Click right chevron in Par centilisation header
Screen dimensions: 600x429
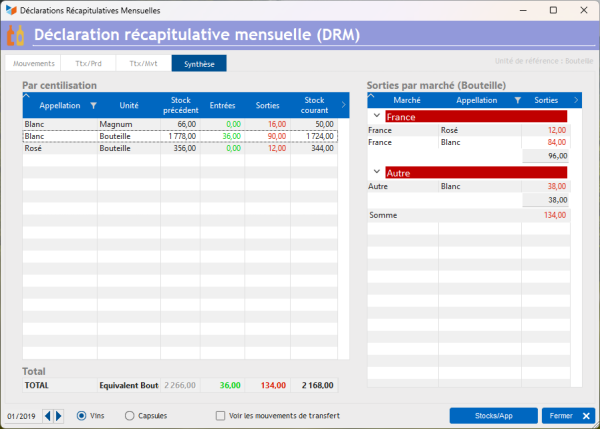pyautogui.click(x=343, y=105)
